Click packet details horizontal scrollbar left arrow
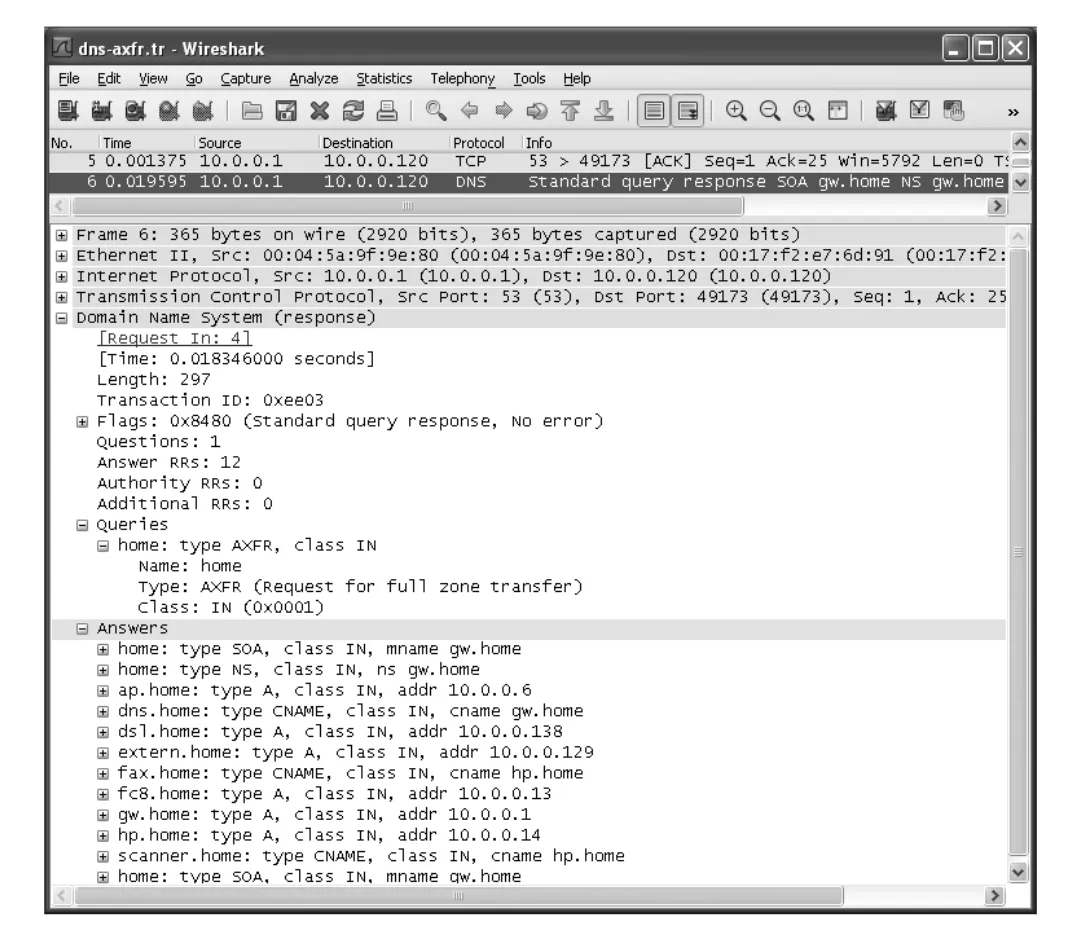The width and height of the screenshot is (1081, 931). tap(61, 895)
